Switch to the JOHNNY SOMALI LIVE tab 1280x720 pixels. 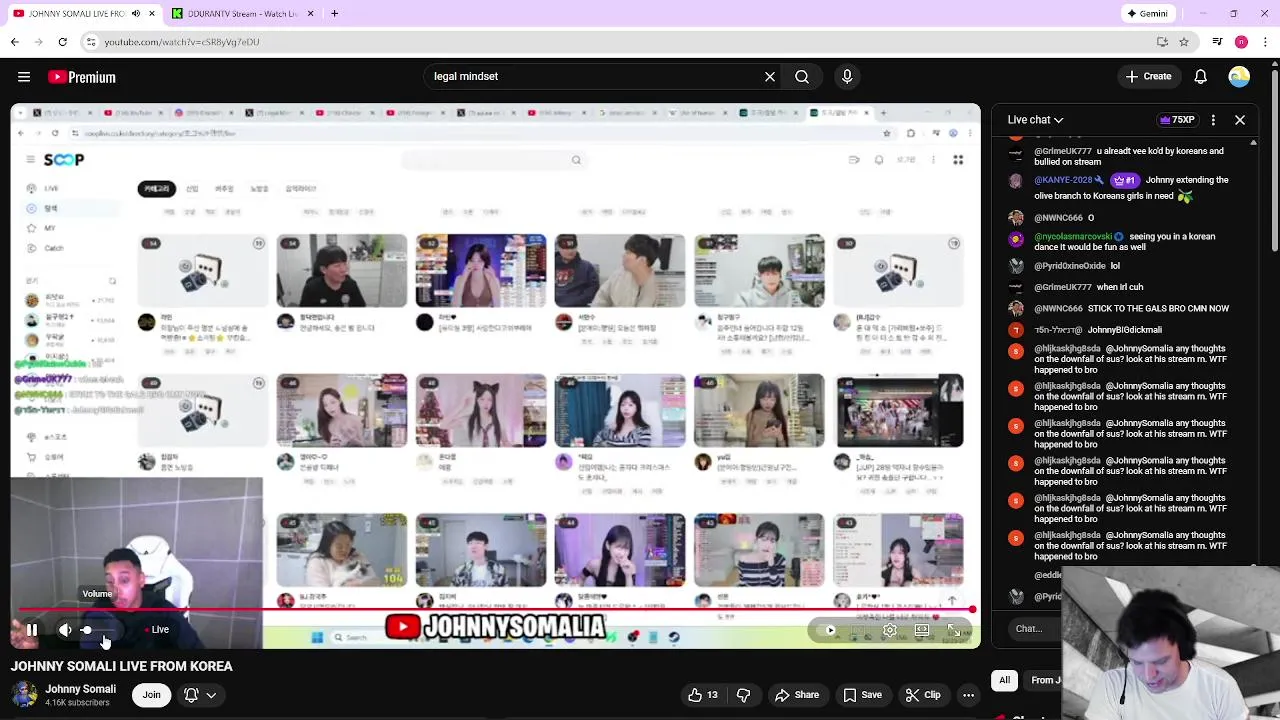(84, 13)
